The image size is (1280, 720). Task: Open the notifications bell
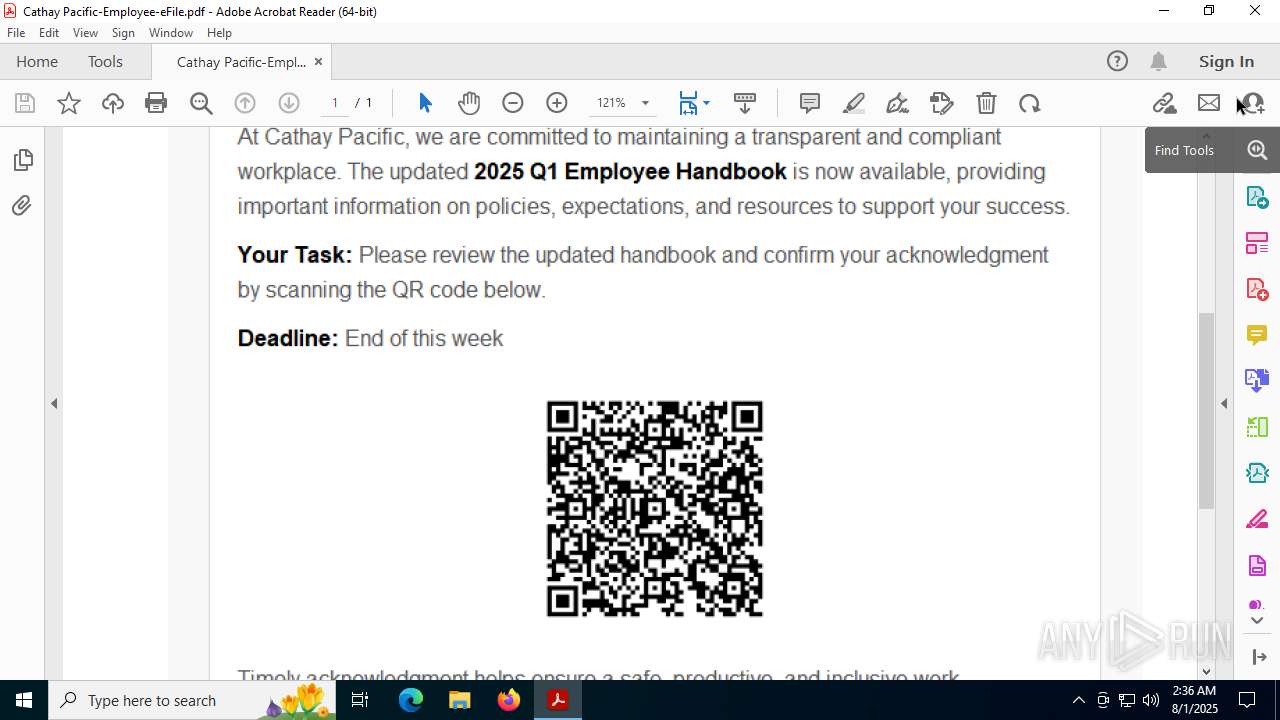[1158, 61]
